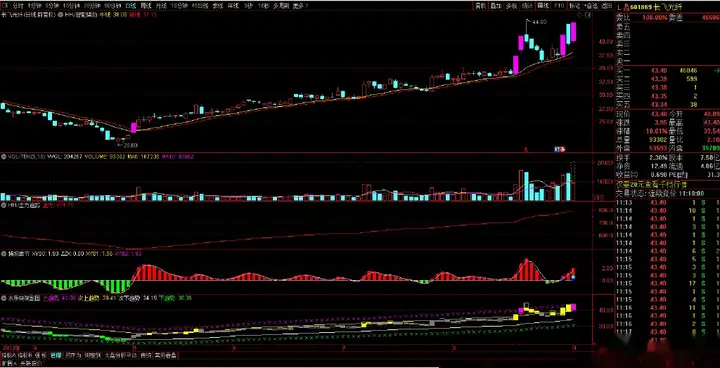Click the 叠加 overlay button
This screenshot has width=720, height=368.
(x=495, y=6)
